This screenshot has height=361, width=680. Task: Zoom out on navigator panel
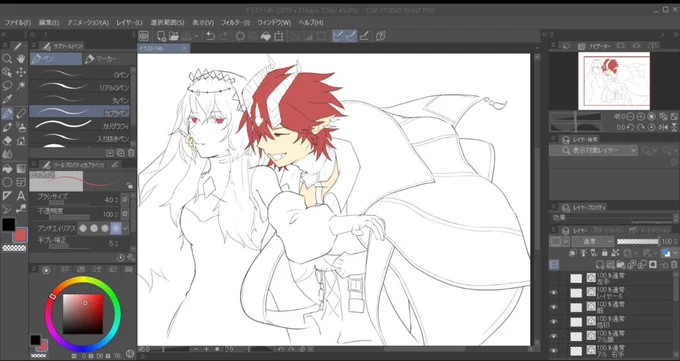click(x=630, y=117)
